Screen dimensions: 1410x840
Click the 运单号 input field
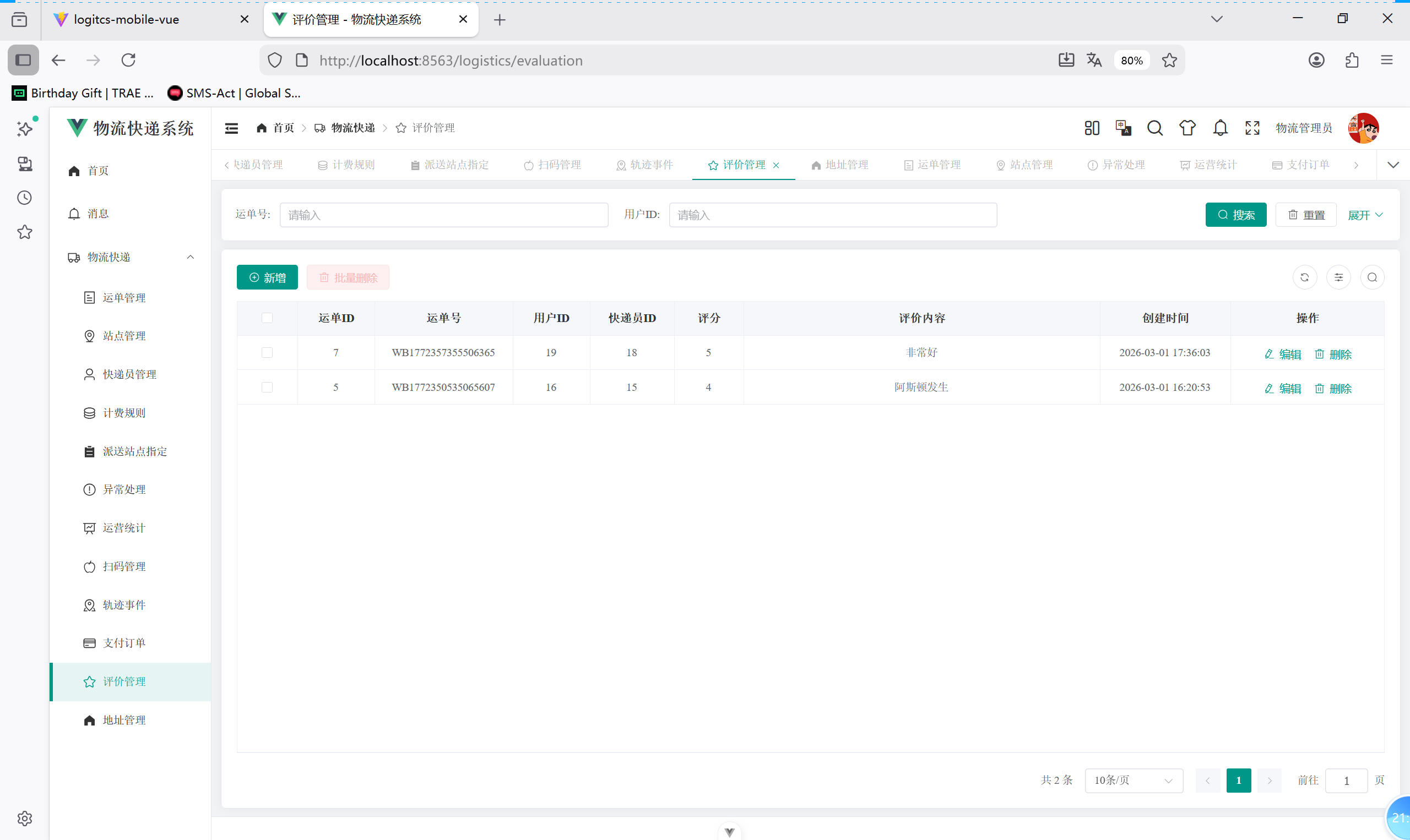[443, 215]
